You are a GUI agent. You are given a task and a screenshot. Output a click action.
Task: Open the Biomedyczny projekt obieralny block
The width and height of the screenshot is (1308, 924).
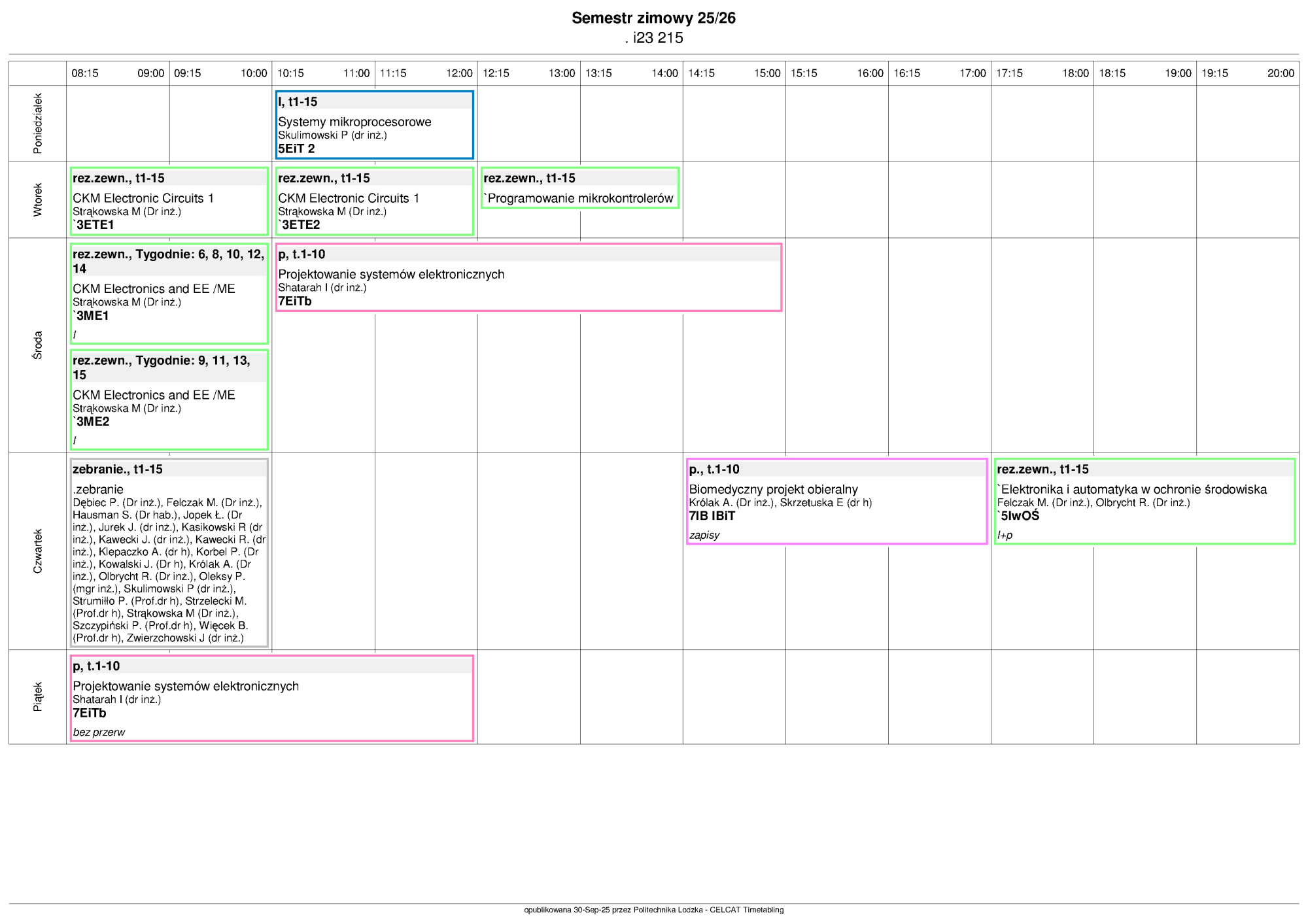point(836,502)
